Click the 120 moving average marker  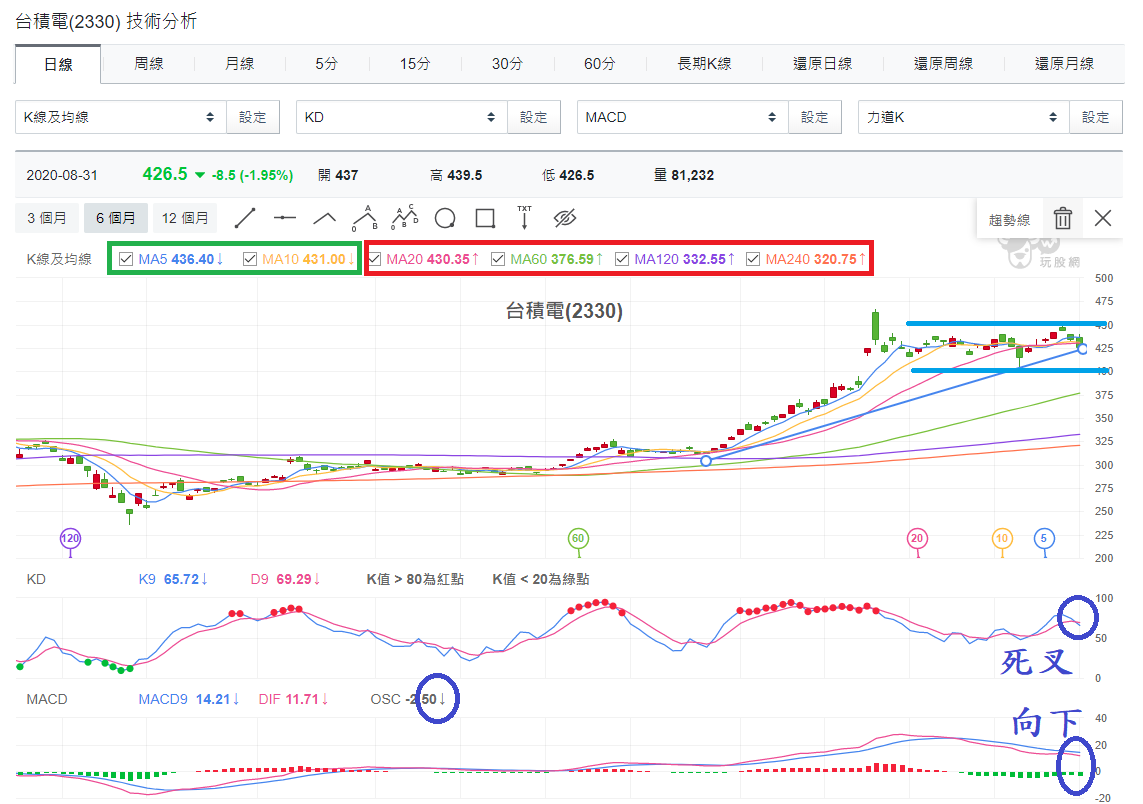pos(70,539)
